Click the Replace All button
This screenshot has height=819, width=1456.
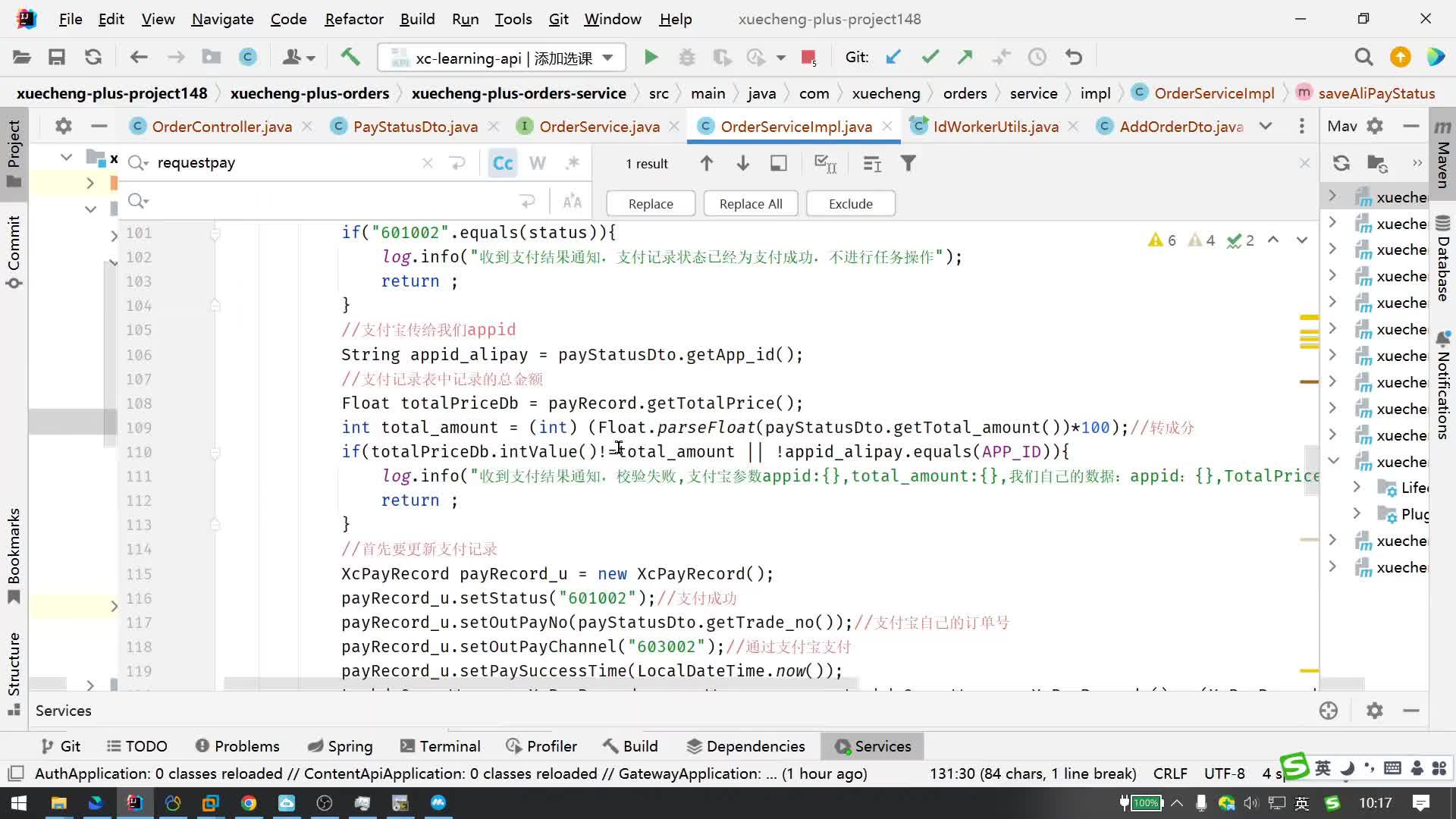[x=751, y=204]
